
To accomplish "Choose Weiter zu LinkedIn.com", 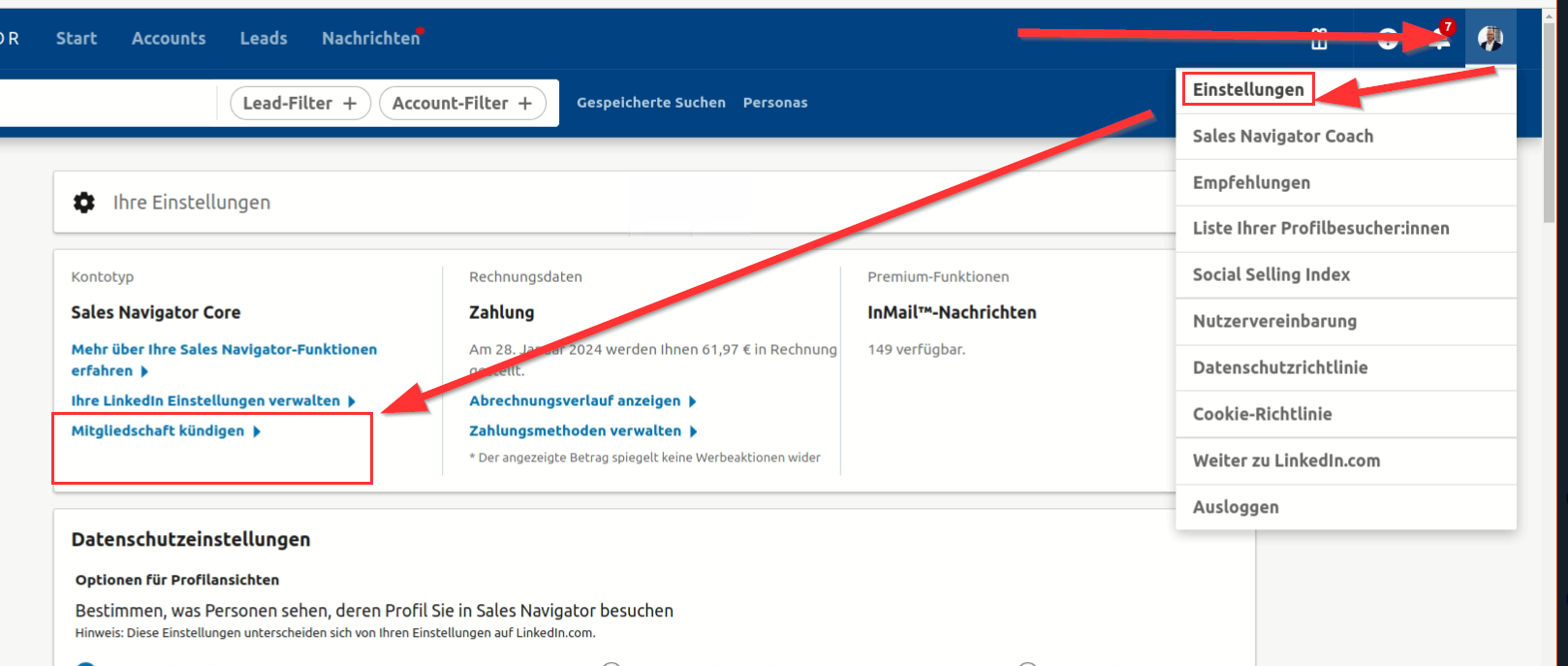I will coord(1346,461).
